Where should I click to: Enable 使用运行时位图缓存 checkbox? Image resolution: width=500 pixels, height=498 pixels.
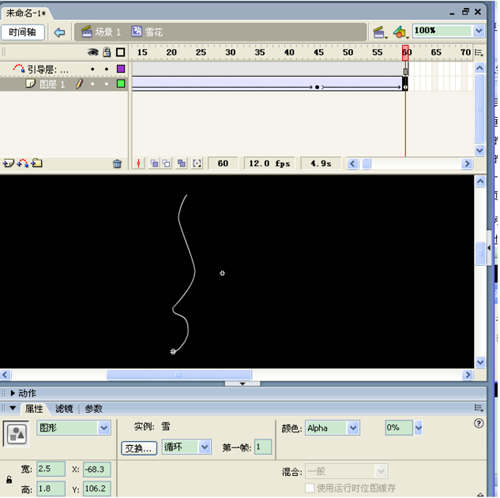[x=310, y=488]
